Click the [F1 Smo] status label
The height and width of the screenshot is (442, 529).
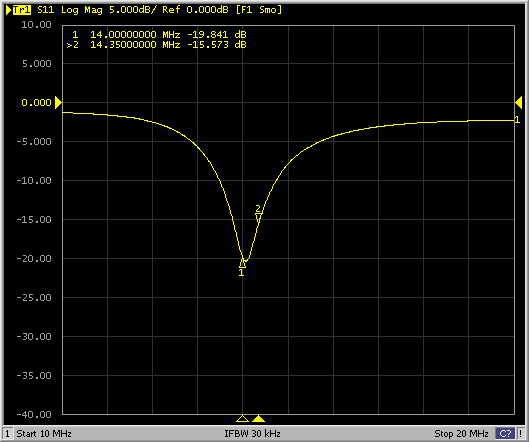click(x=259, y=10)
